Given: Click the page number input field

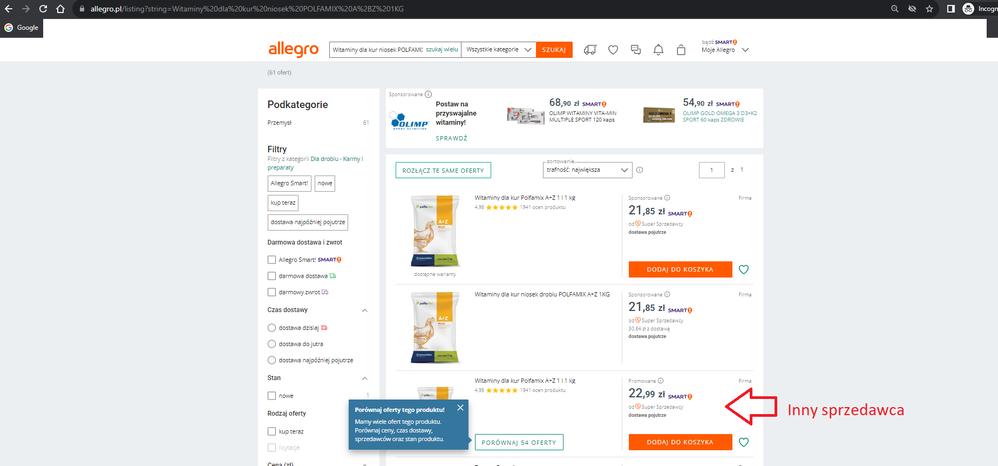Looking at the screenshot, I should 710,171.
